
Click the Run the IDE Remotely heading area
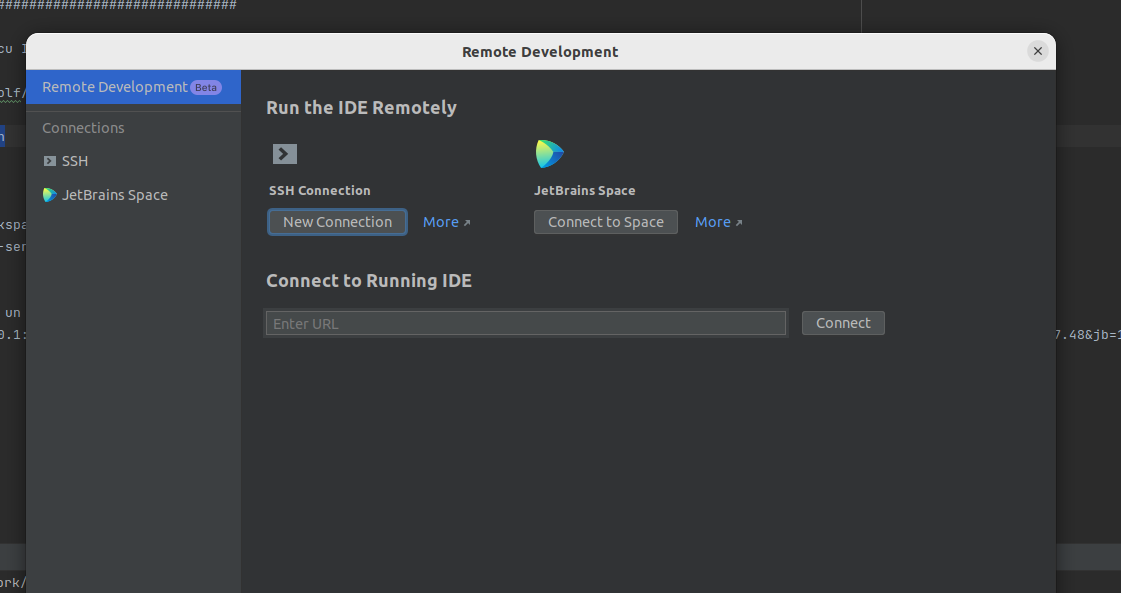click(361, 107)
